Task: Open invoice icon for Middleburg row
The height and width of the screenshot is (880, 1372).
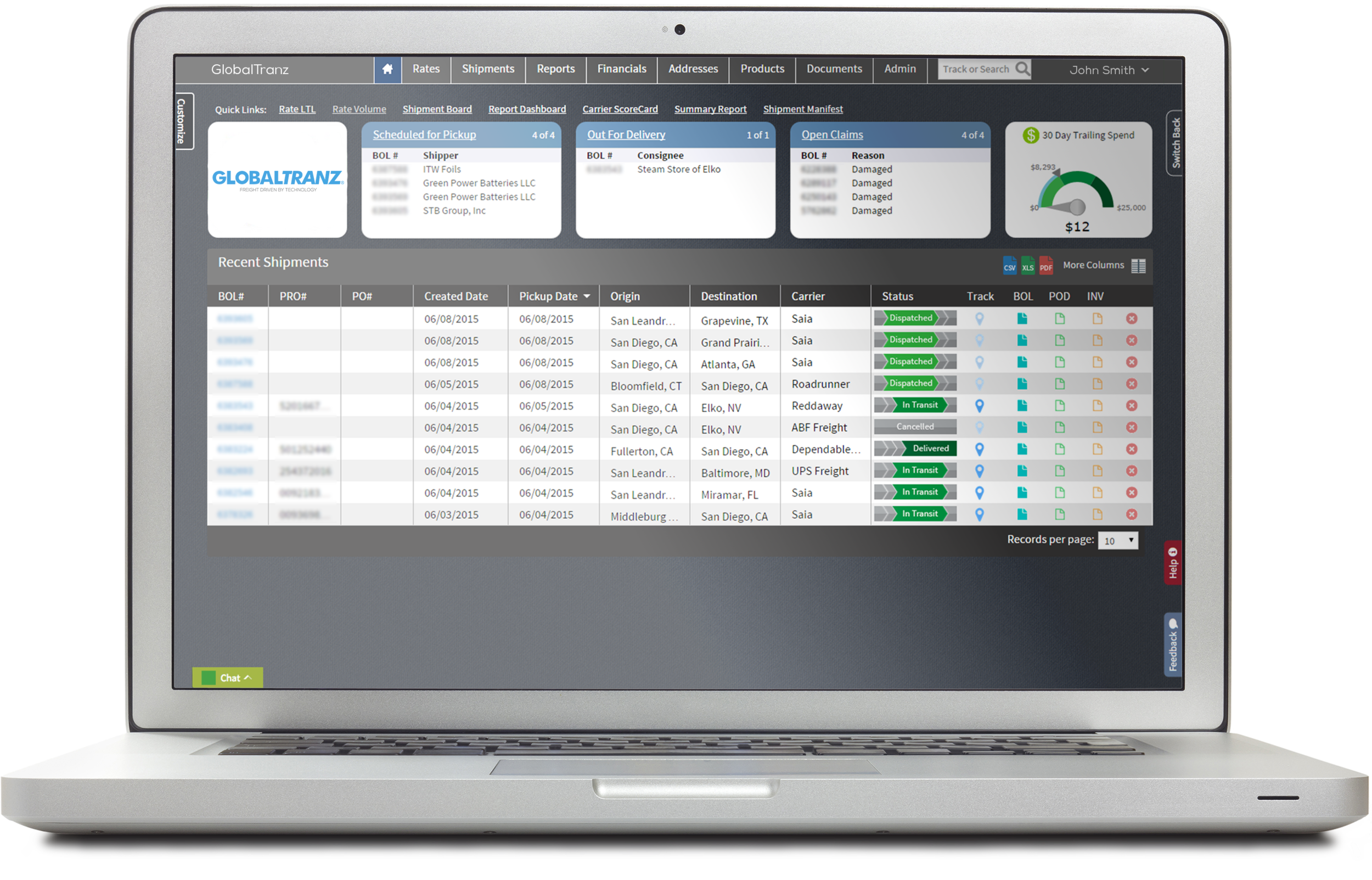Action: point(1097,514)
